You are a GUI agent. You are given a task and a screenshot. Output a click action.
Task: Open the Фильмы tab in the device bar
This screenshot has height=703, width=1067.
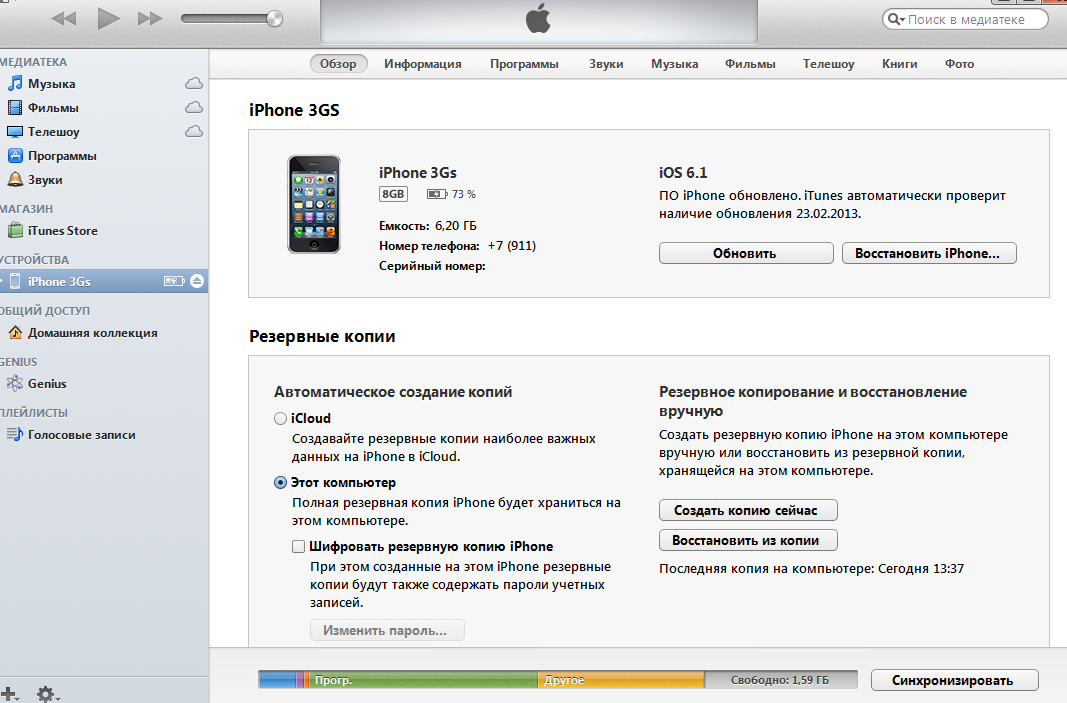(x=750, y=64)
